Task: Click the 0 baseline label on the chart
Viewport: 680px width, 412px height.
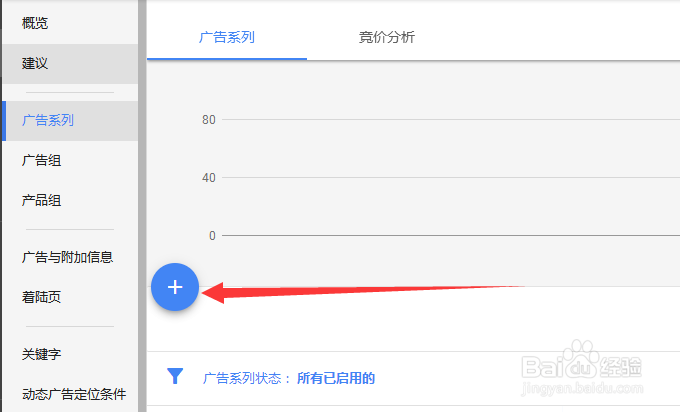Action: pos(212,236)
